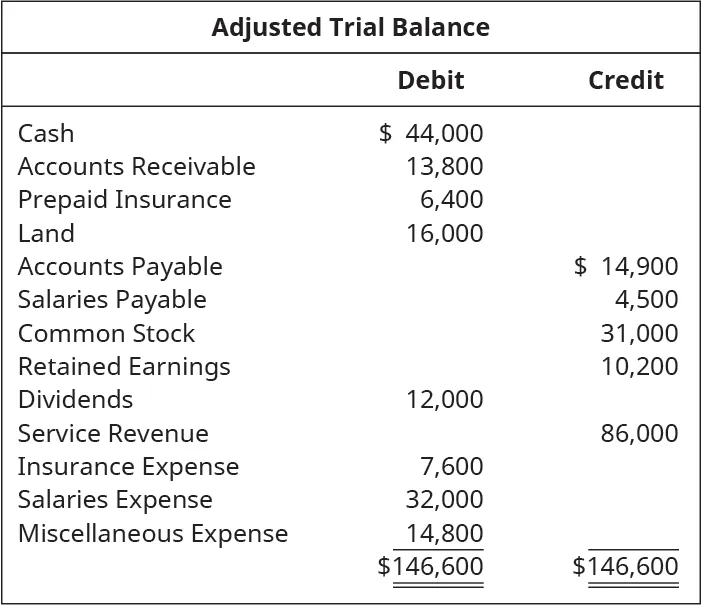Image resolution: width=701 pixels, height=605 pixels.
Task: Select the Land debit amount 16,000
Action: (444, 234)
